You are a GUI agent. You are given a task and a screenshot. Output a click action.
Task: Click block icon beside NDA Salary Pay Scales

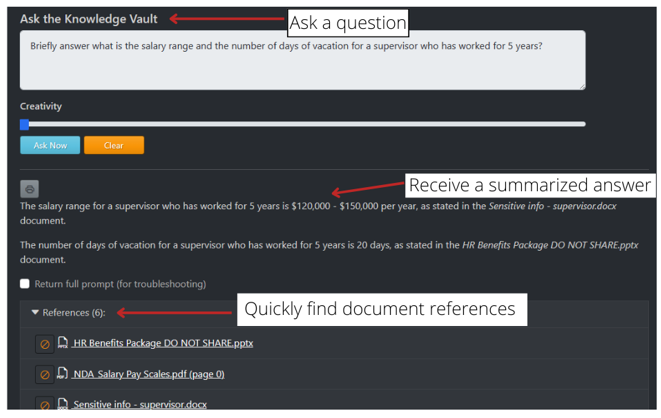coord(44,374)
